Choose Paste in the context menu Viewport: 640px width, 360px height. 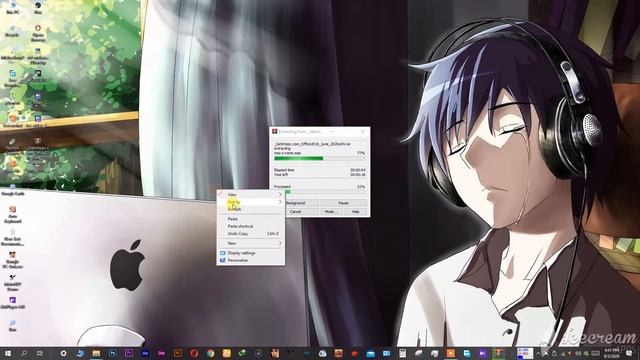pyautogui.click(x=251, y=219)
